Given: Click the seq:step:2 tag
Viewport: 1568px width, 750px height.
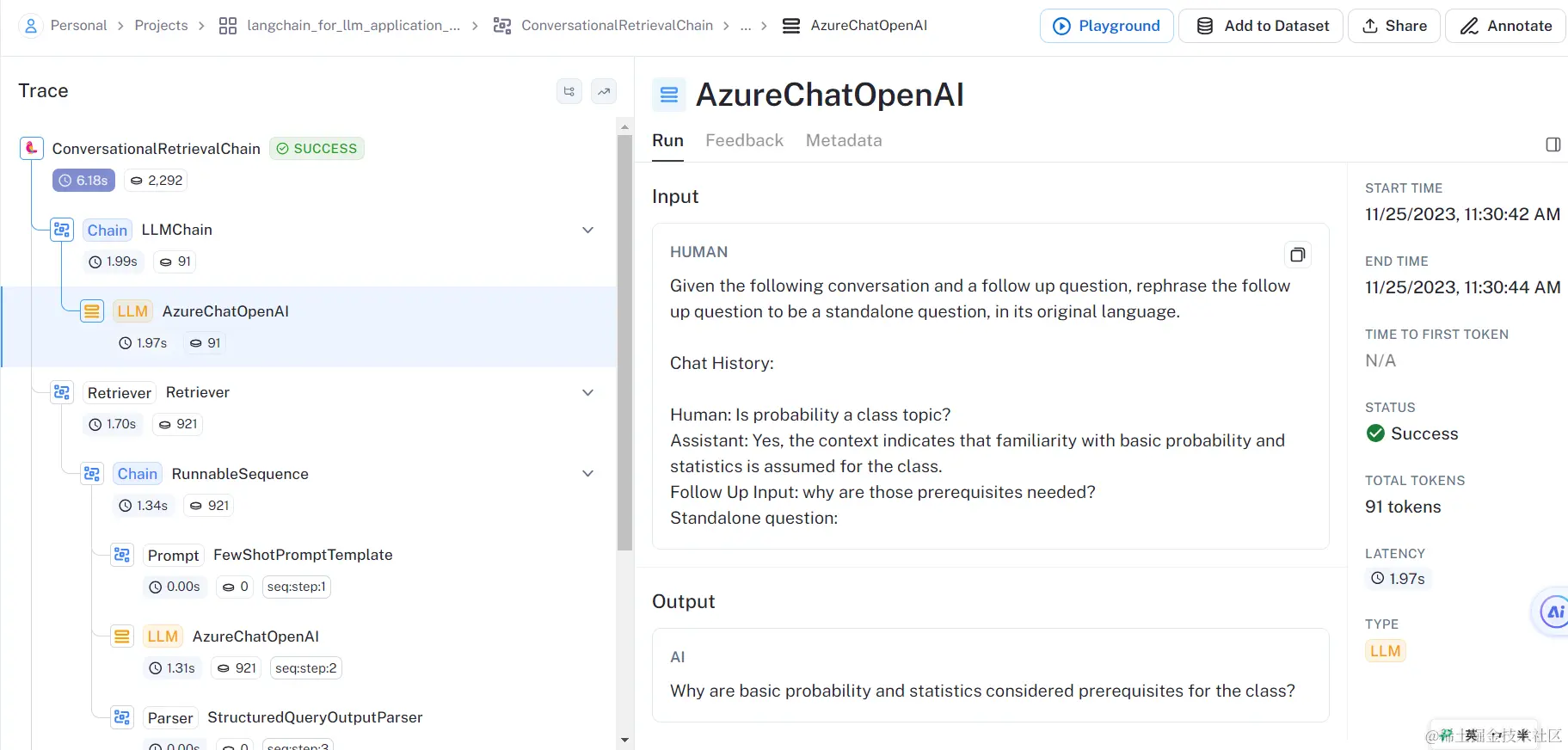Looking at the screenshot, I should (x=306, y=668).
